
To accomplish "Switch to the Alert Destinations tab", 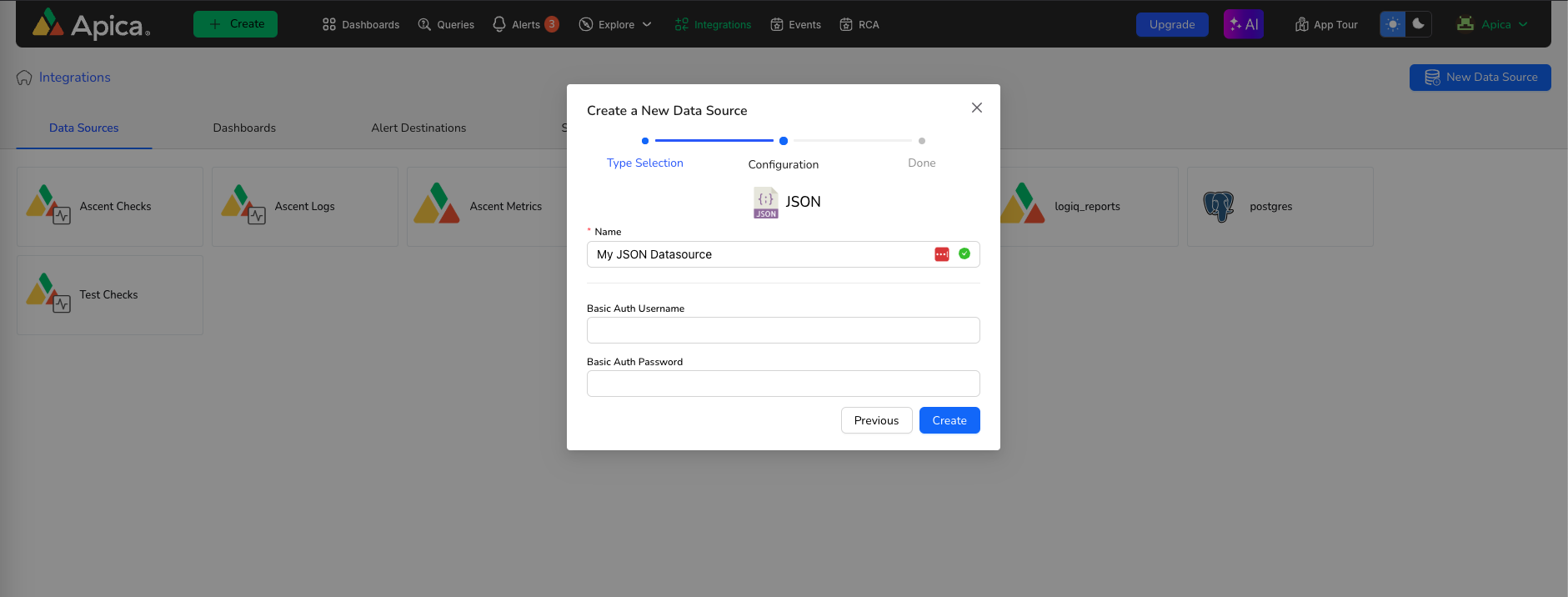I will [418, 128].
